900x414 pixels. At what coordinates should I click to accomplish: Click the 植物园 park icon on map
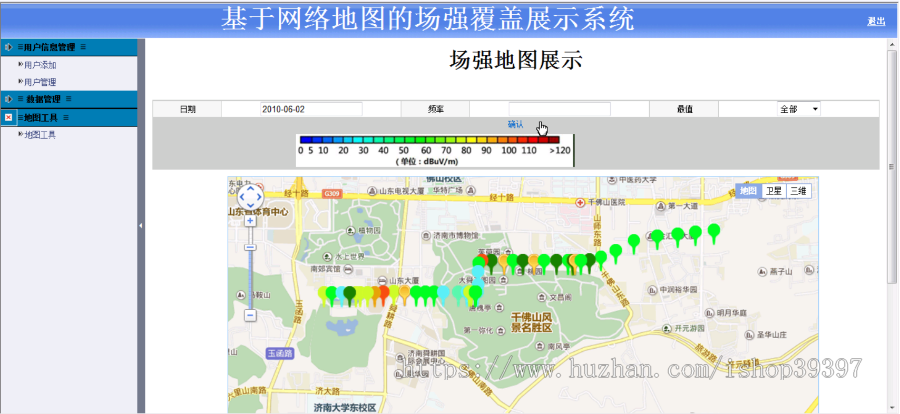pyautogui.click(x=351, y=230)
